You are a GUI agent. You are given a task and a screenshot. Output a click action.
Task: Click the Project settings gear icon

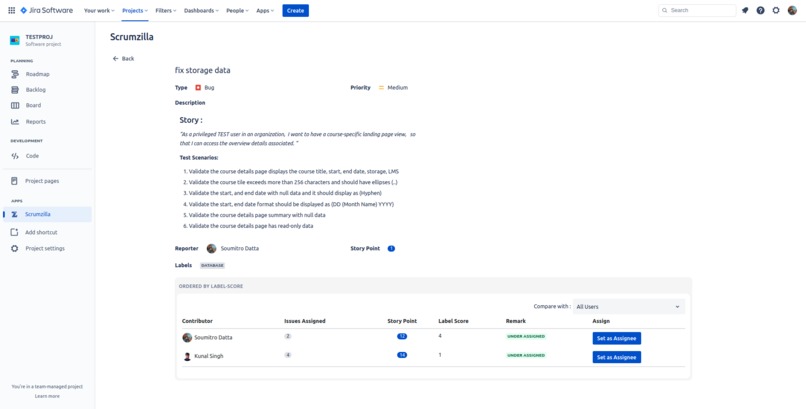click(x=14, y=248)
